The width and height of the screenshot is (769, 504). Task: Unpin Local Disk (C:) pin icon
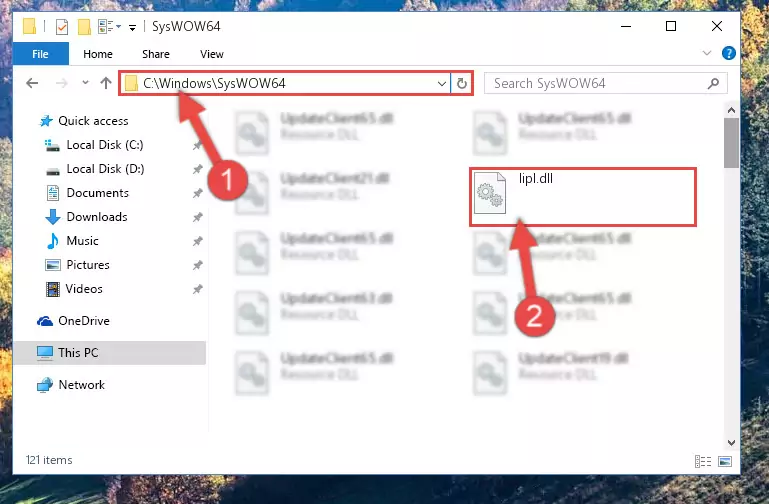click(197, 145)
